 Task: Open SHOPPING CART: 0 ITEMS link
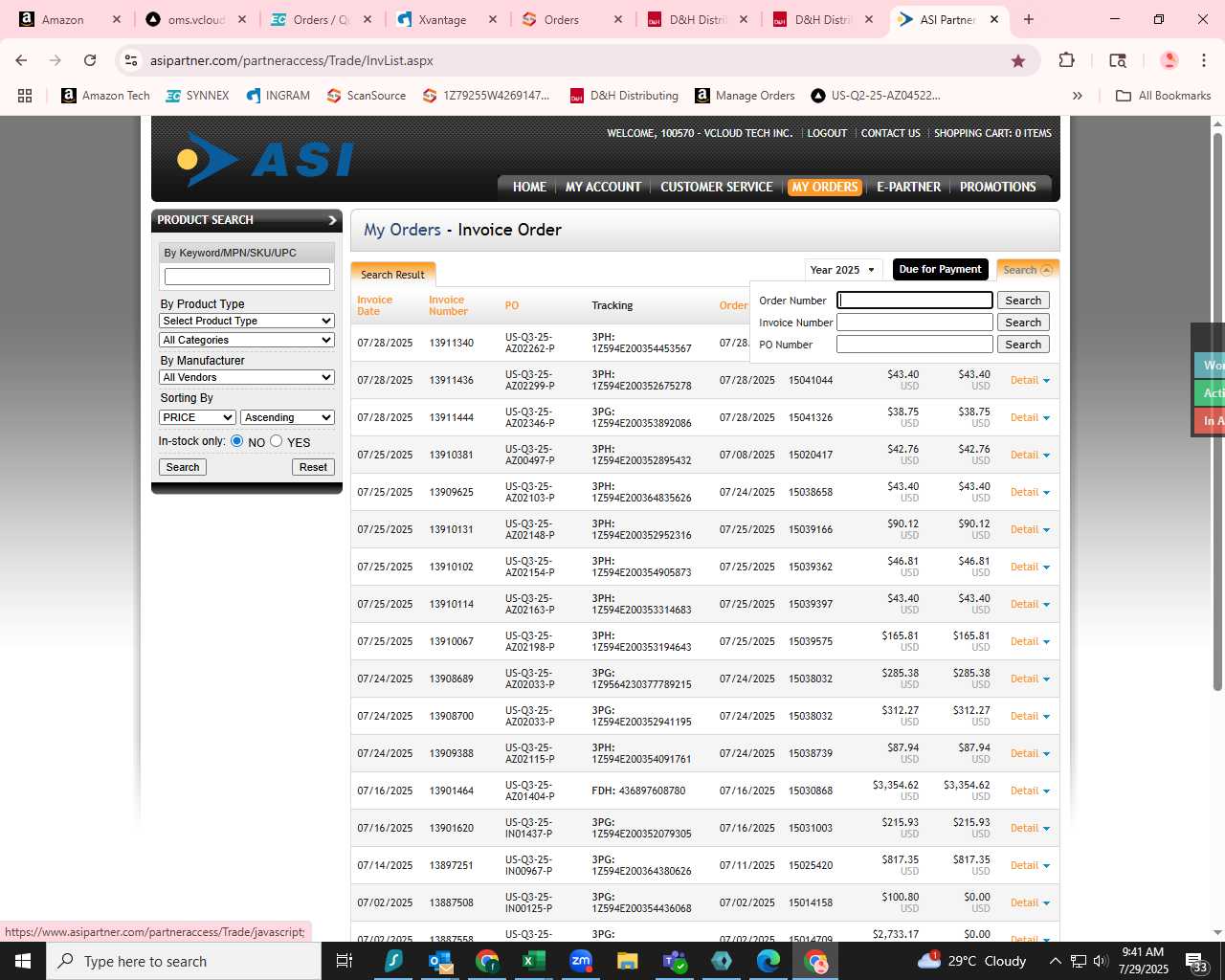(992, 133)
